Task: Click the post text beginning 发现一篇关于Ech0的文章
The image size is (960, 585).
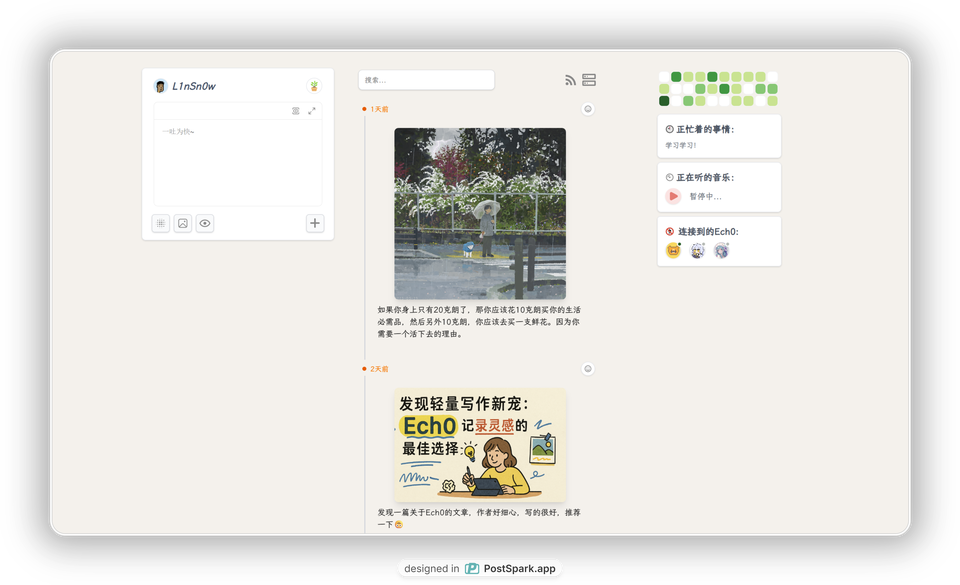Action: click(479, 518)
